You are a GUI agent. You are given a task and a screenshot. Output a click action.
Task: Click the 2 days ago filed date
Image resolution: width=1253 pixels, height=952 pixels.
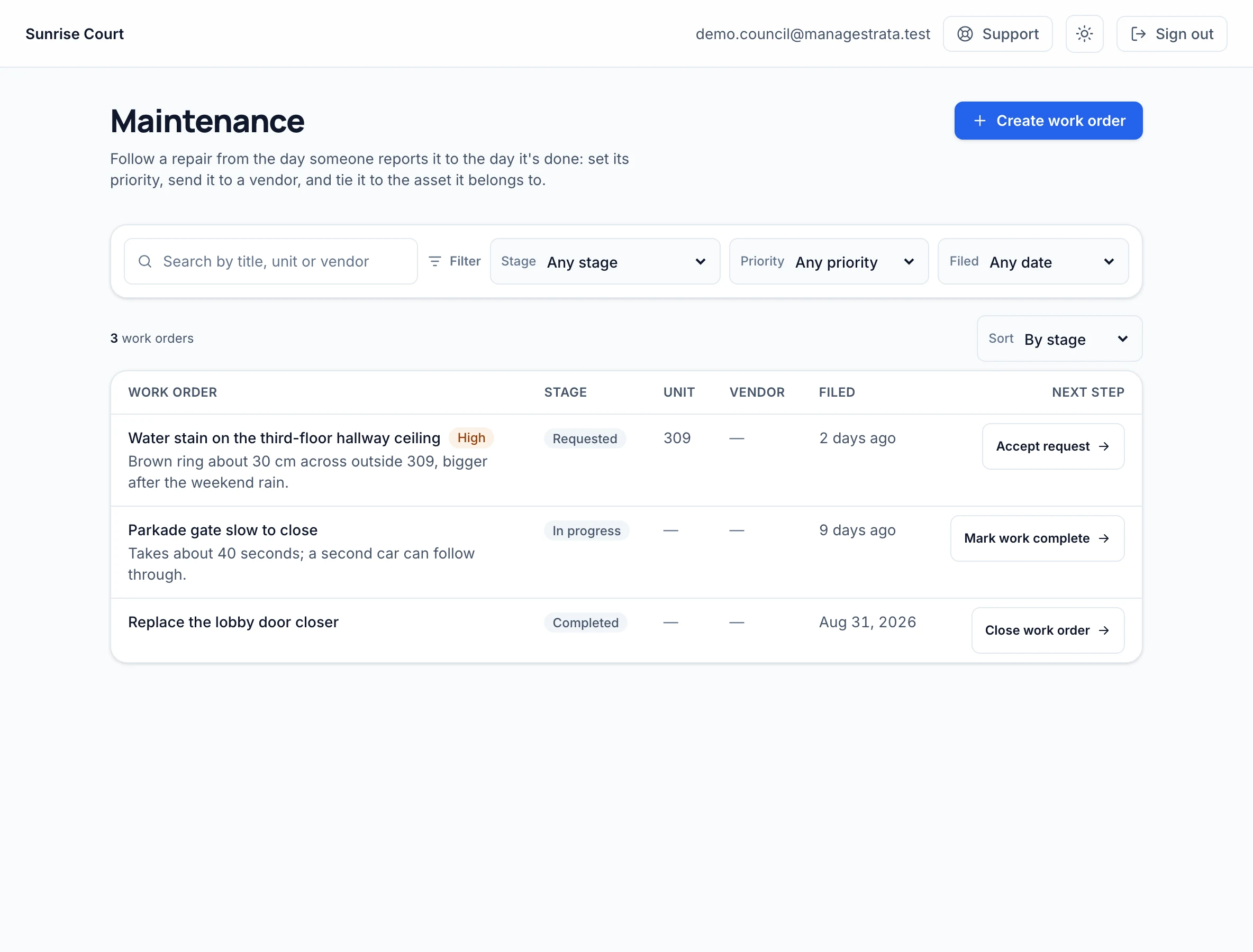[x=857, y=438]
